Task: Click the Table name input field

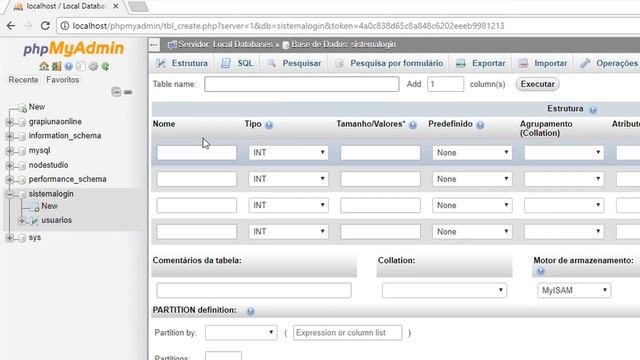Action: pos(302,84)
